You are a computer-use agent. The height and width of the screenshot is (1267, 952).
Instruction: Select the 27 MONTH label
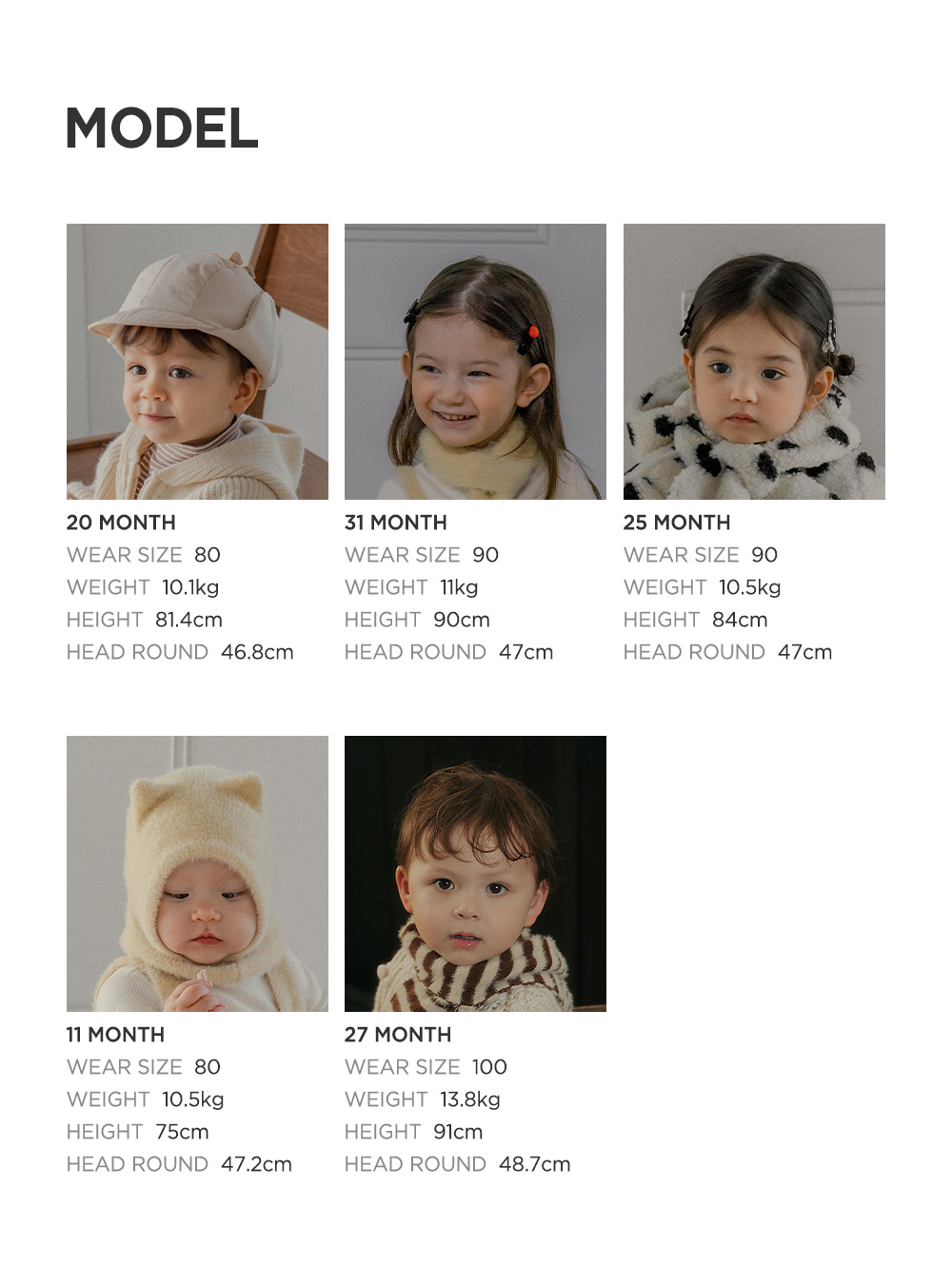(398, 1035)
